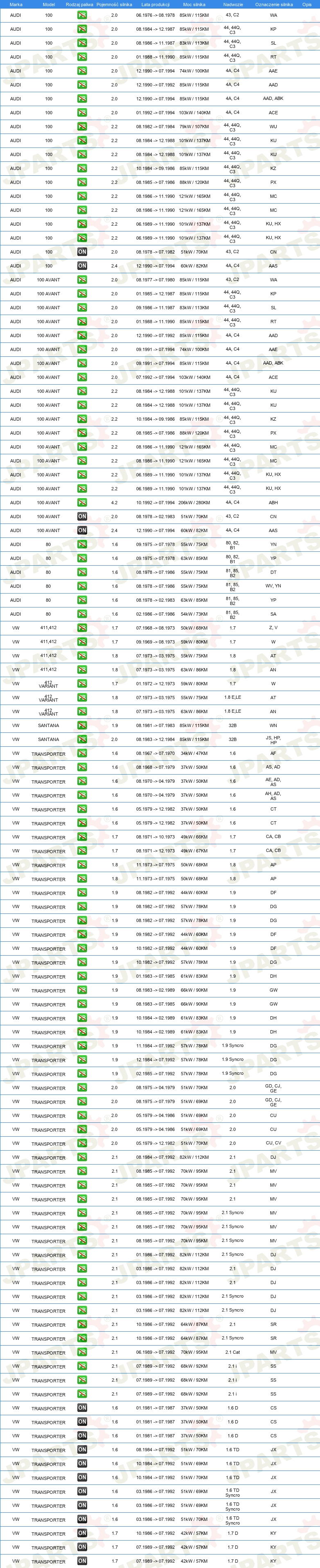Click the 08.1982 -> 07.1984 production years cell

[x=156, y=127]
